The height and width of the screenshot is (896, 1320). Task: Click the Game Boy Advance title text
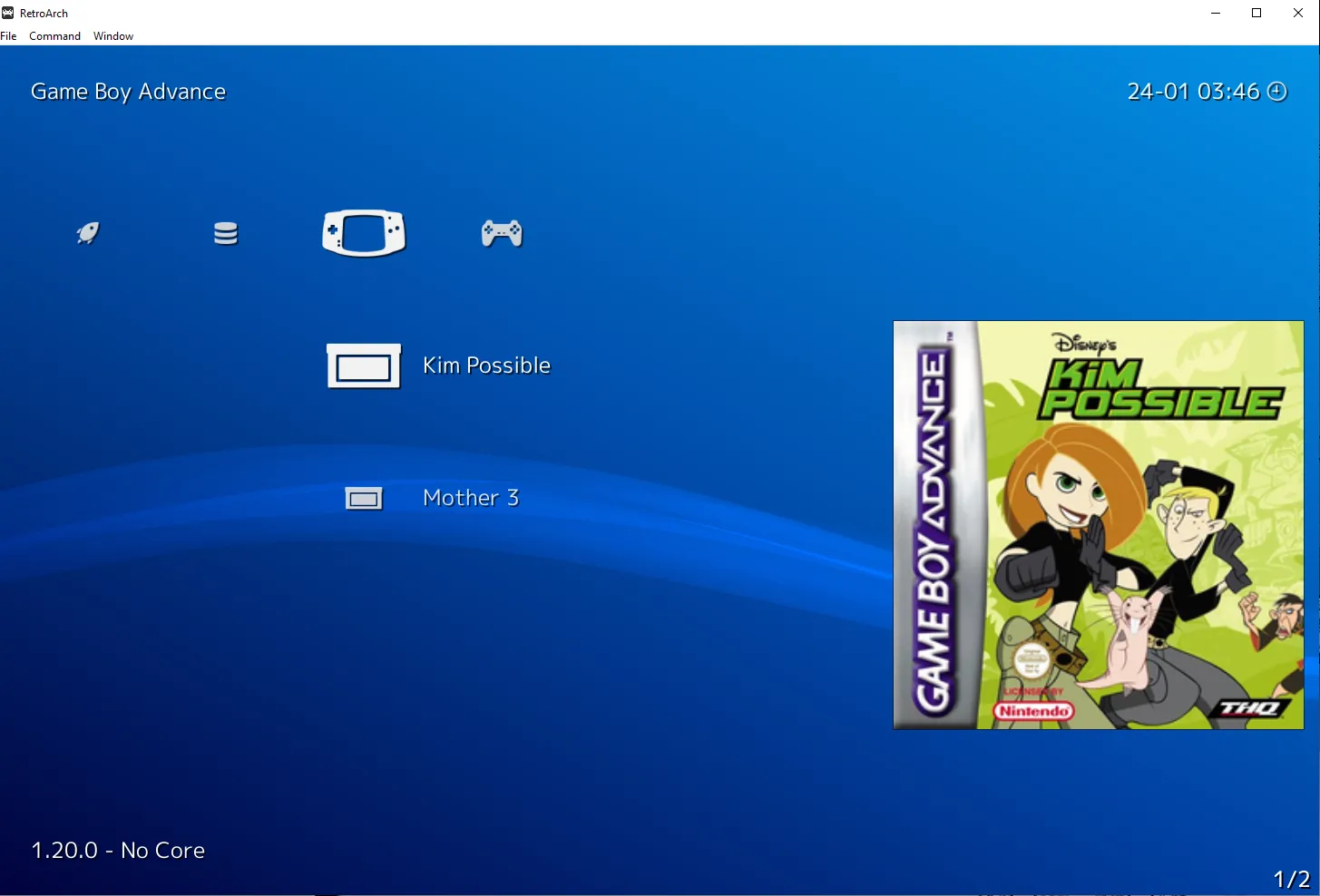pyautogui.click(x=128, y=92)
